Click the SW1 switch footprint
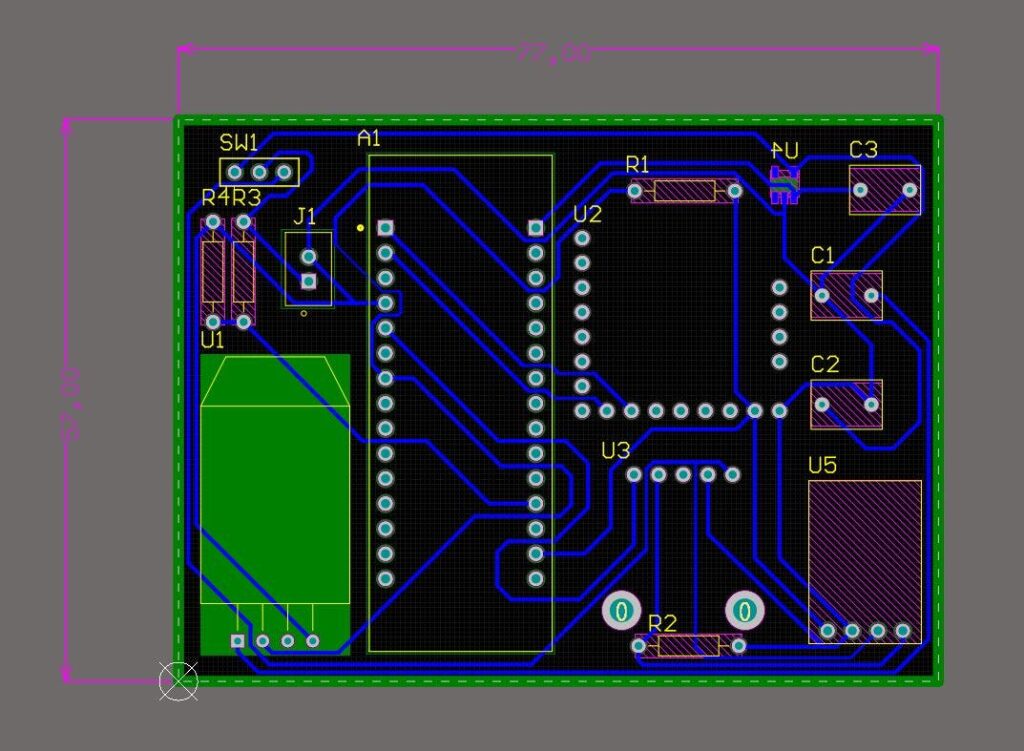Viewport: 1024px width, 751px height. click(259, 171)
